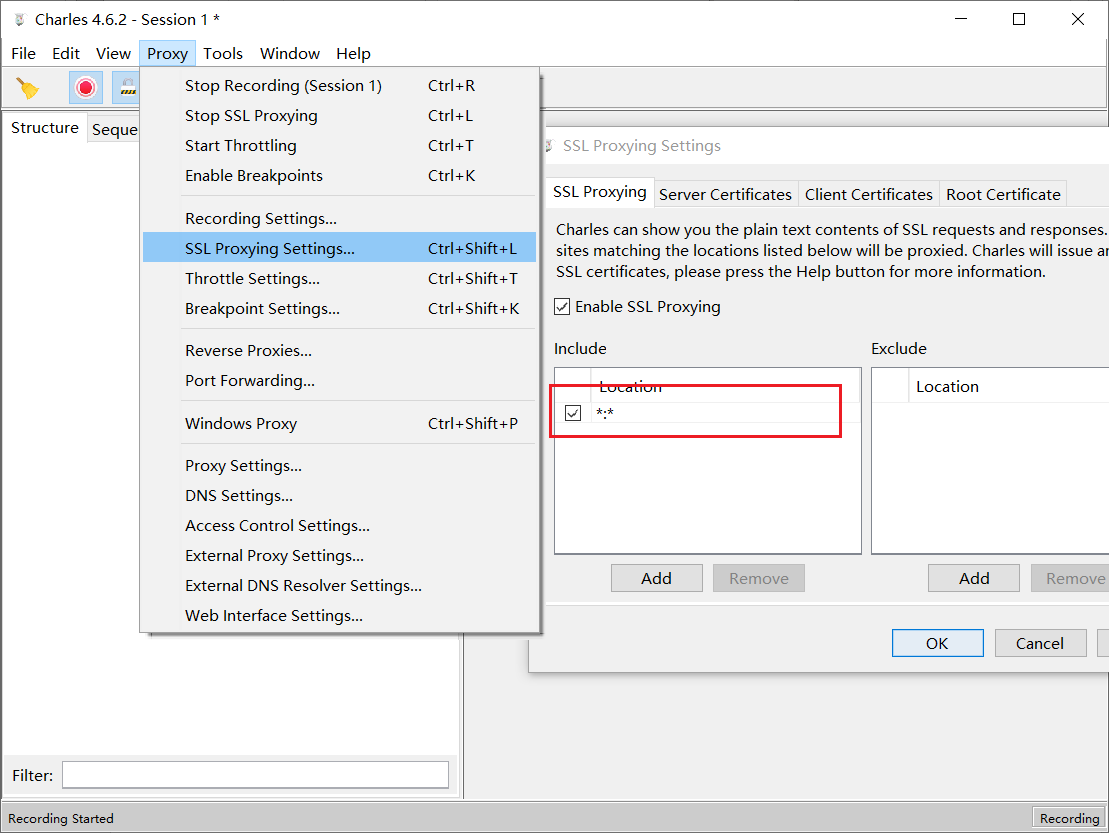Select Throttle Settings menu entry
The height and width of the screenshot is (833, 1109).
click(x=252, y=278)
